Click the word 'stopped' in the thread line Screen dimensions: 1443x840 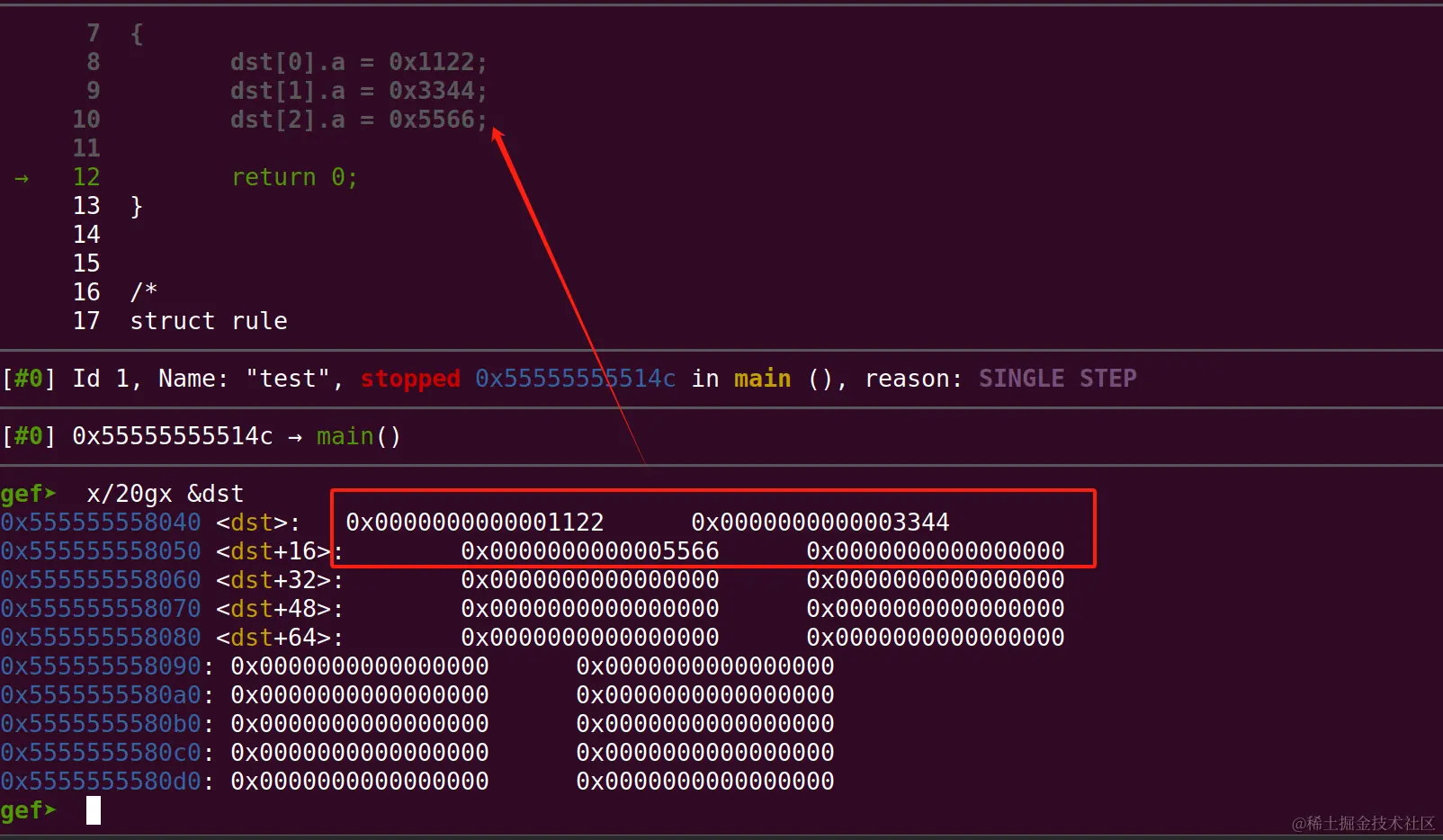[x=410, y=379]
